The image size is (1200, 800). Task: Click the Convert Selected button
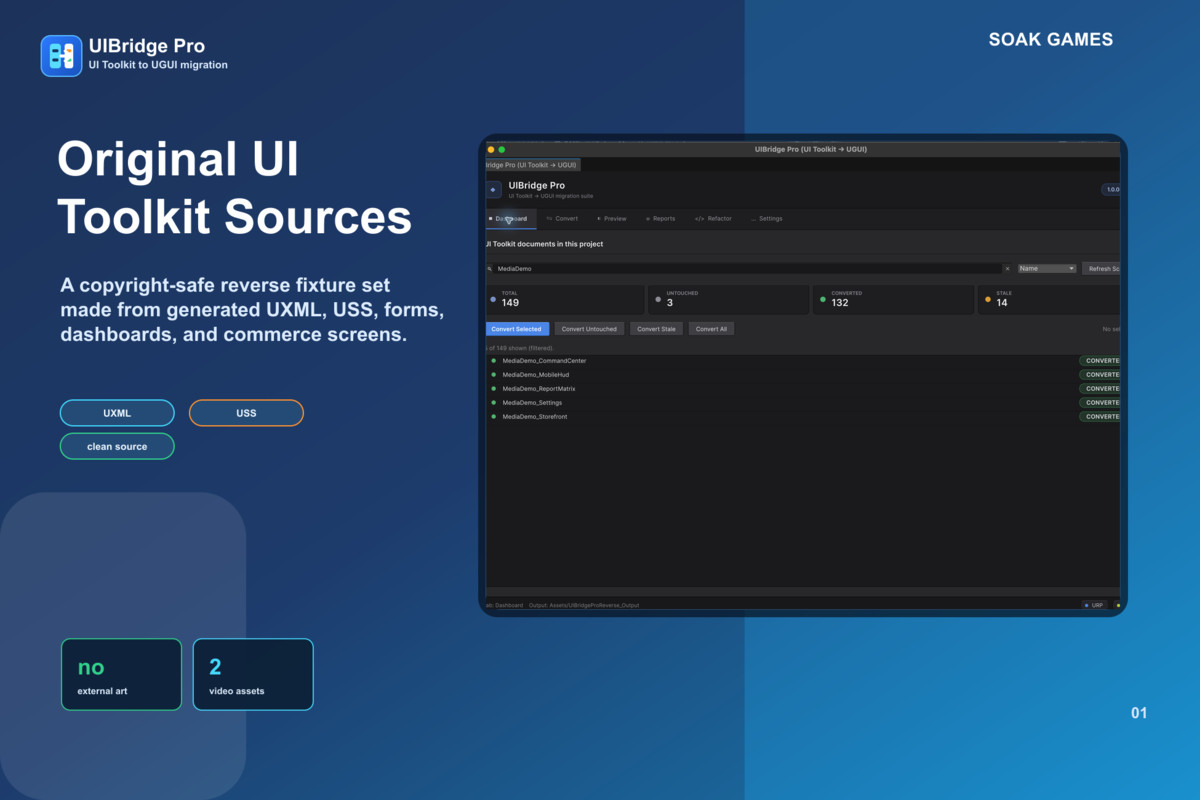517,329
